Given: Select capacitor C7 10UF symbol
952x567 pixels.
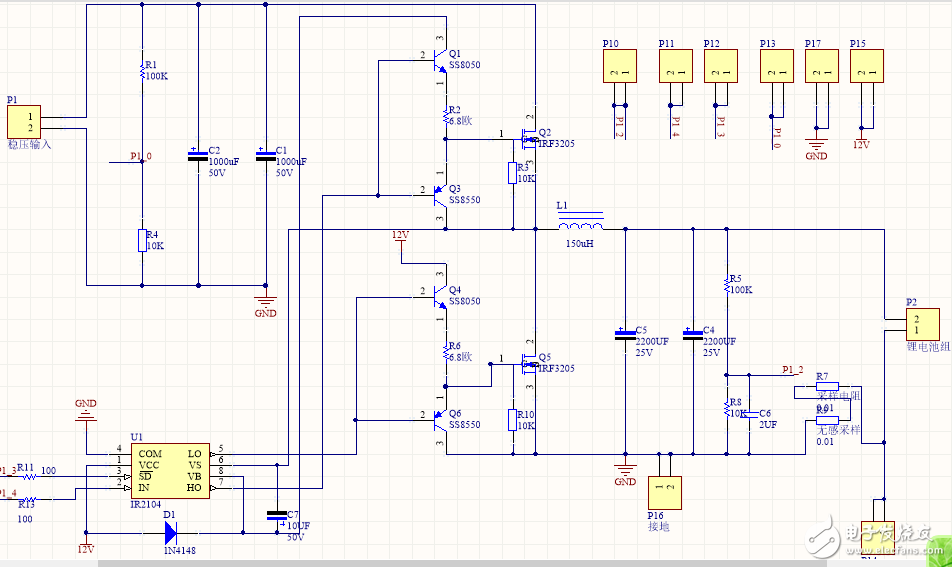Looking at the screenshot, I should click(277, 517).
